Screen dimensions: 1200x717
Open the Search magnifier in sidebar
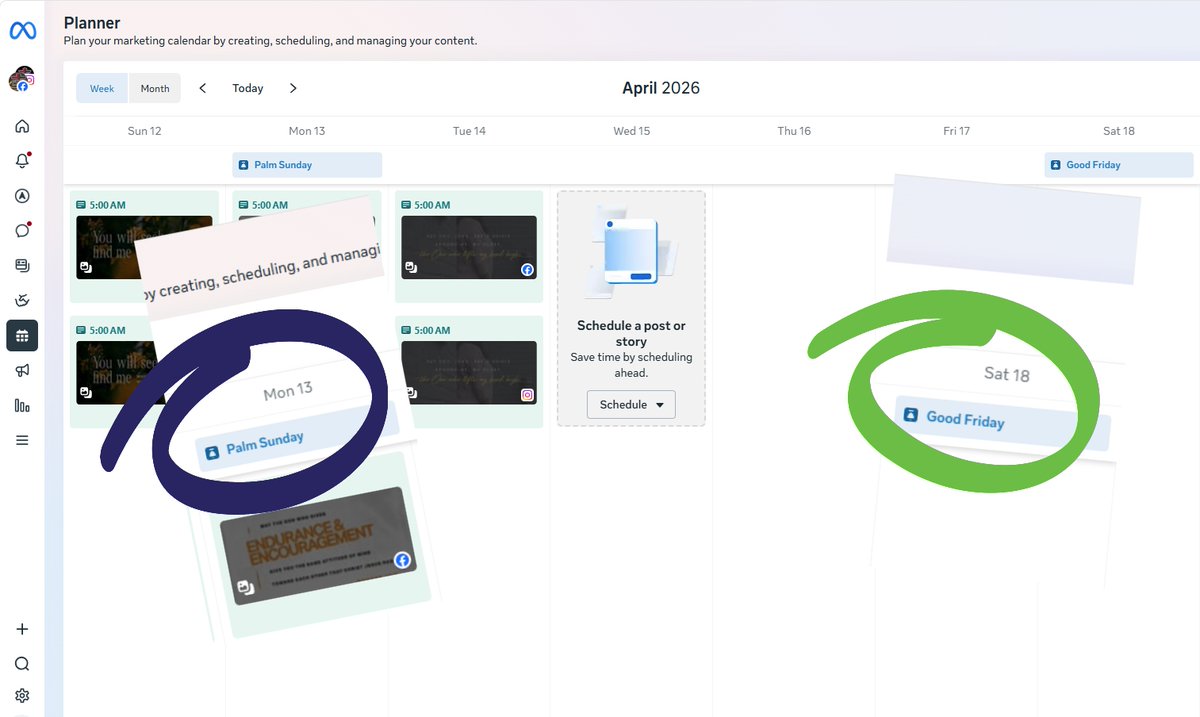click(22, 664)
